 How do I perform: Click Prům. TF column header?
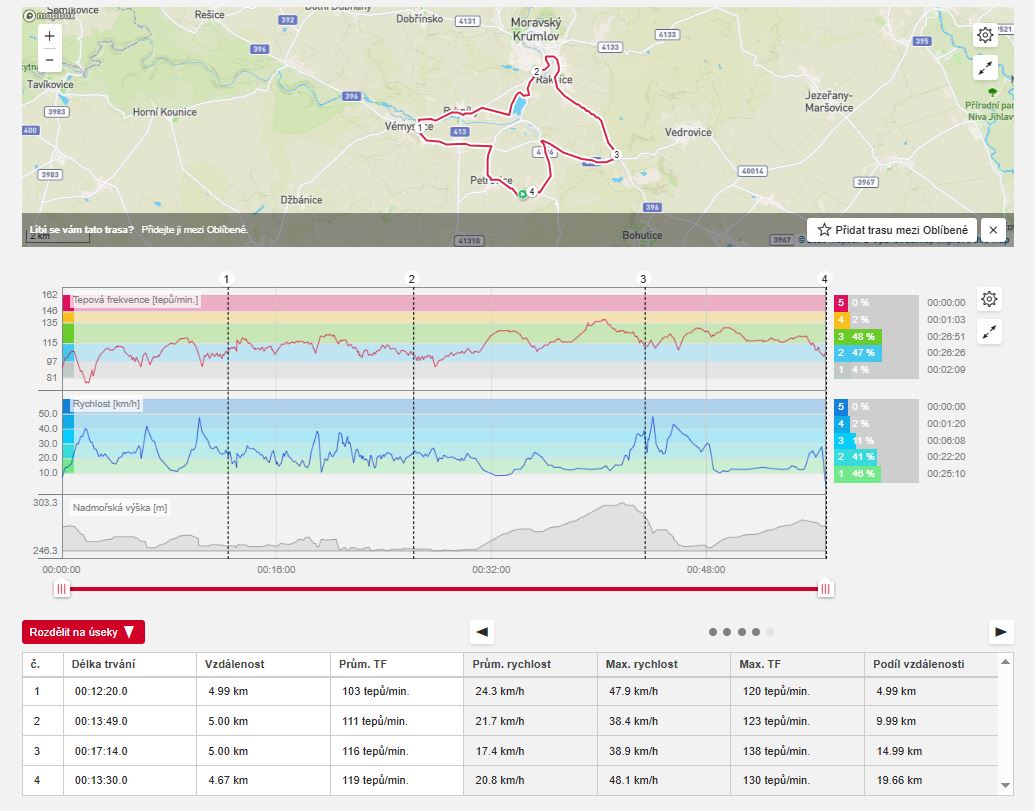pos(397,665)
